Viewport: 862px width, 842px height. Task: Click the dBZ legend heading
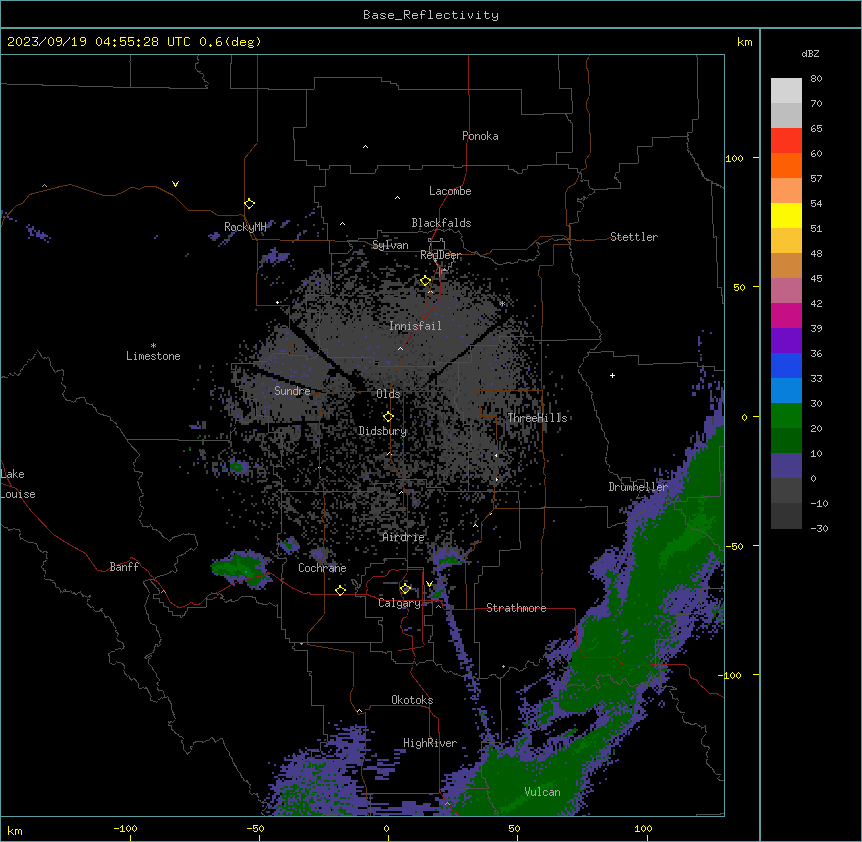[810, 53]
